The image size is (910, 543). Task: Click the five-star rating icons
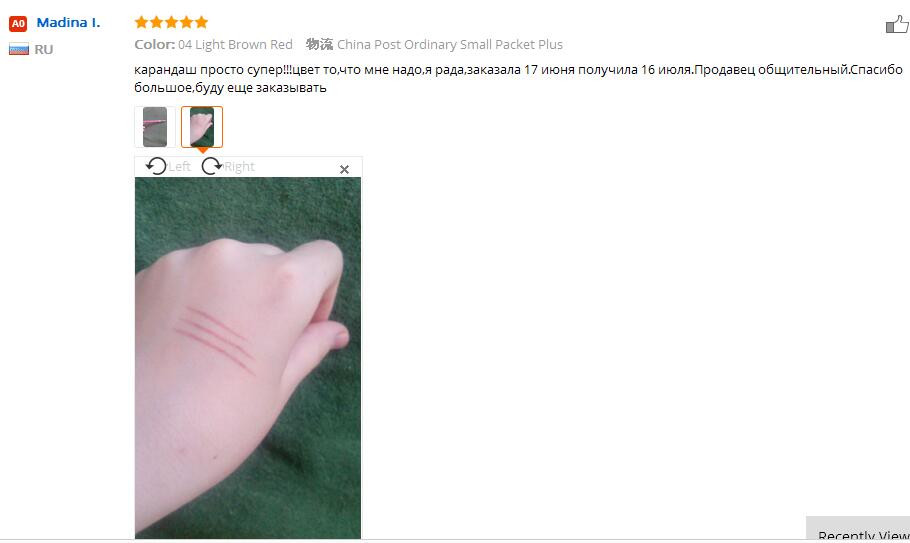pyautogui.click(x=171, y=22)
